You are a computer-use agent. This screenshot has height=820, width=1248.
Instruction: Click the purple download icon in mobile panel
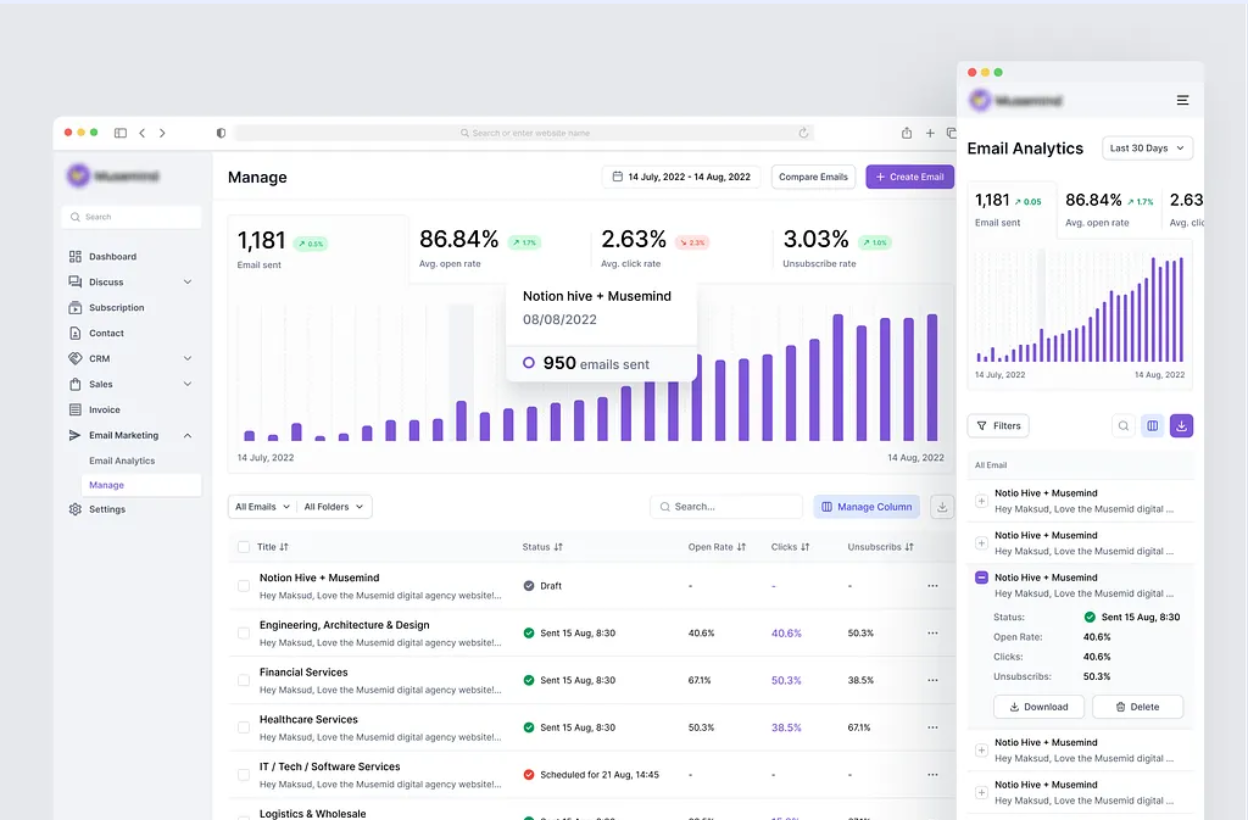click(x=1181, y=426)
